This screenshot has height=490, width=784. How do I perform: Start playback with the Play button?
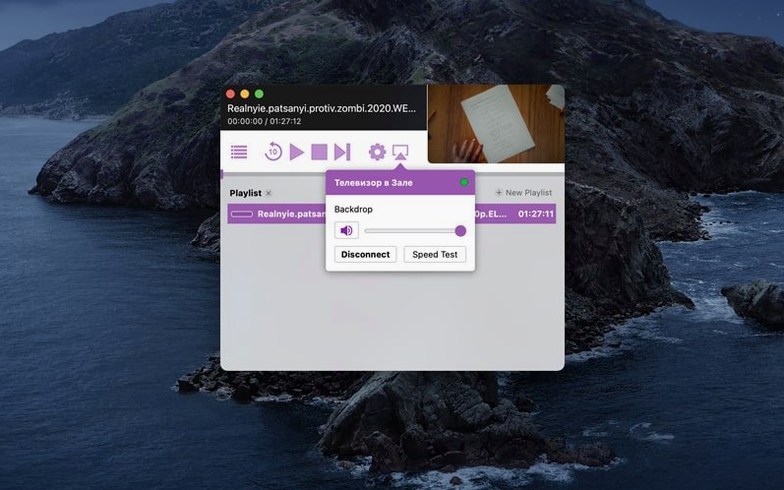pos(296,152)
